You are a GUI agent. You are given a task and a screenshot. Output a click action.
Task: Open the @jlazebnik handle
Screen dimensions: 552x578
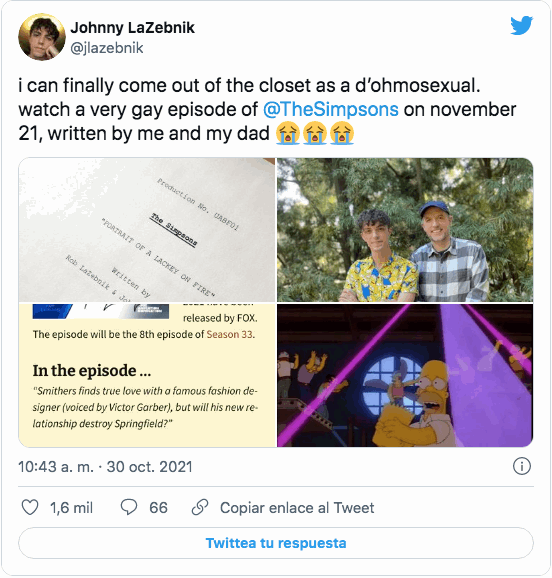pos(107,48)
